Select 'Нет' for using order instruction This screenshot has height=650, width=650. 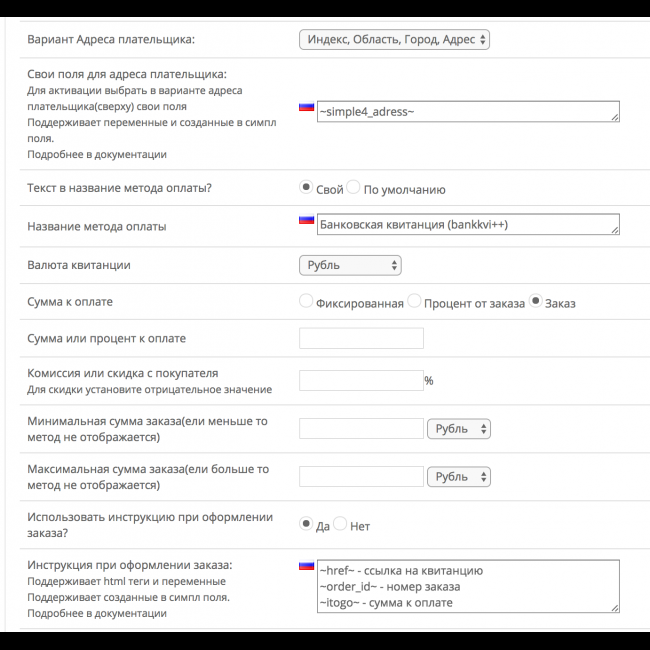pos(340,524)
